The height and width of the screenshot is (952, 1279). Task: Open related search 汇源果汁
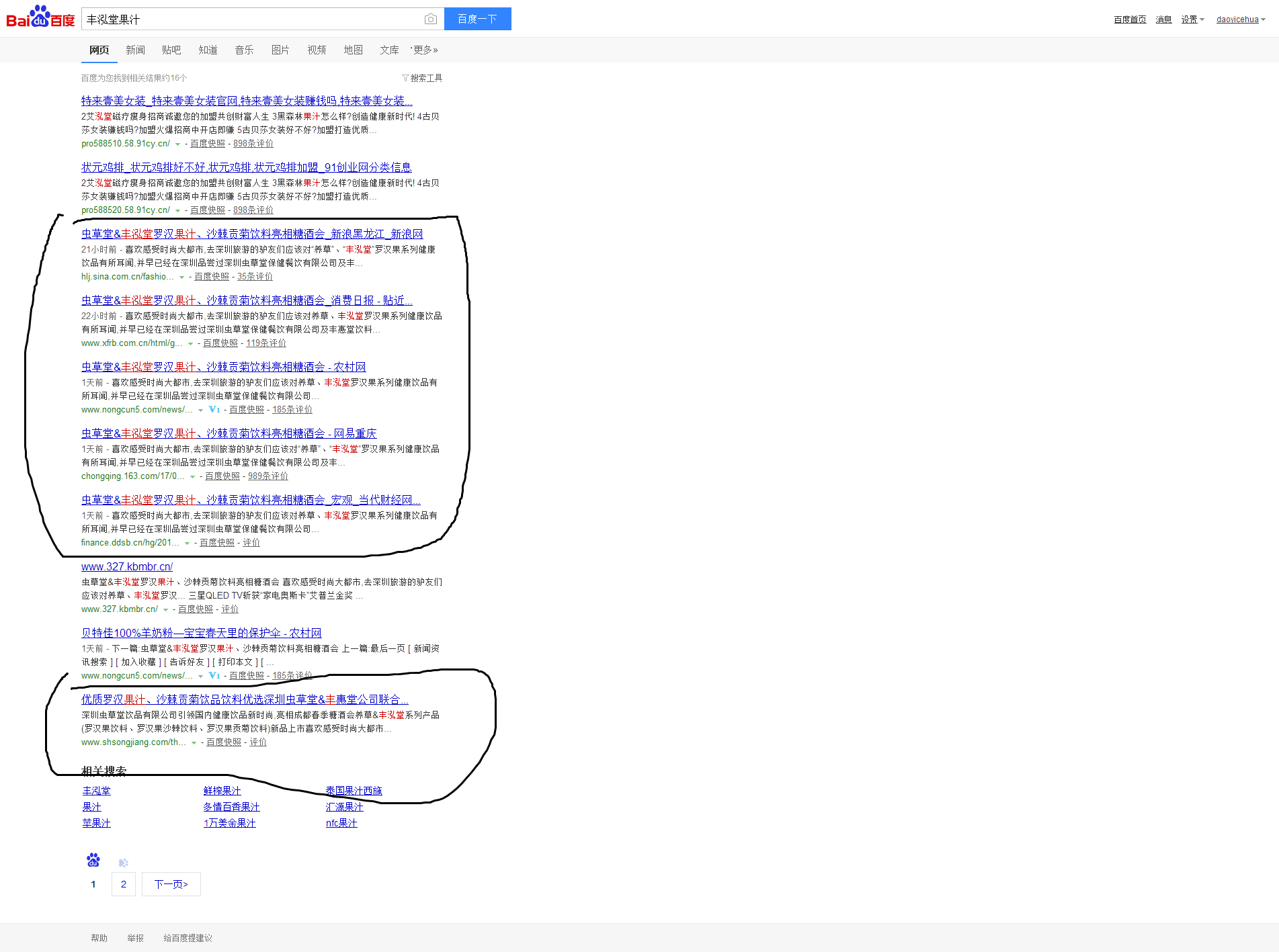(345, 807)
